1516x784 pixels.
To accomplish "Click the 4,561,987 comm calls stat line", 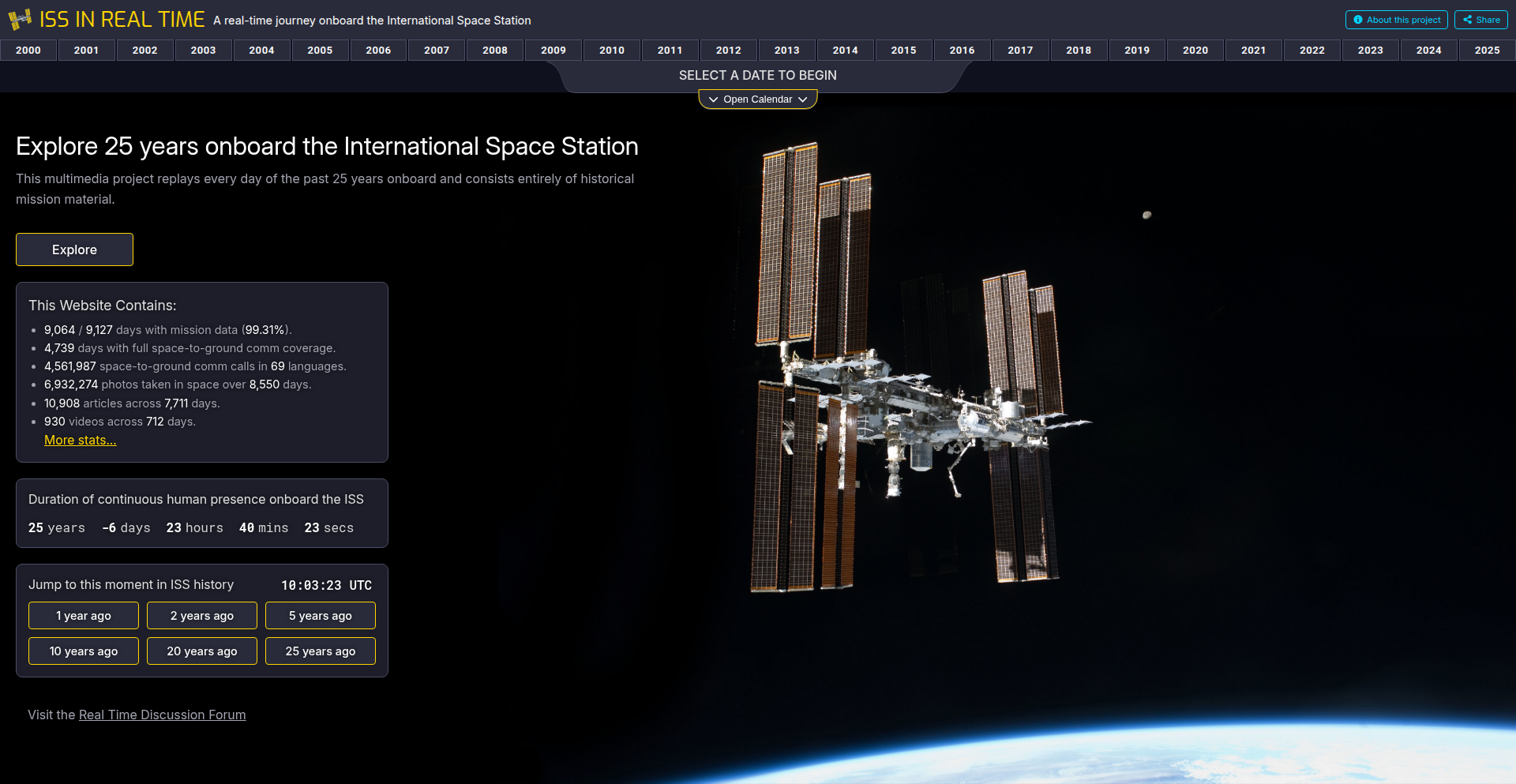I will (x=195, y=366).
